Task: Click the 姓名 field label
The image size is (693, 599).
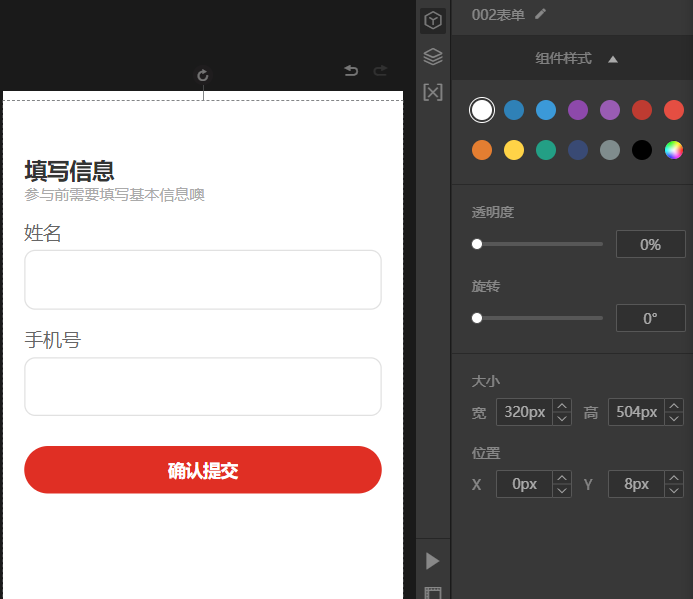Action: [42, 233]
